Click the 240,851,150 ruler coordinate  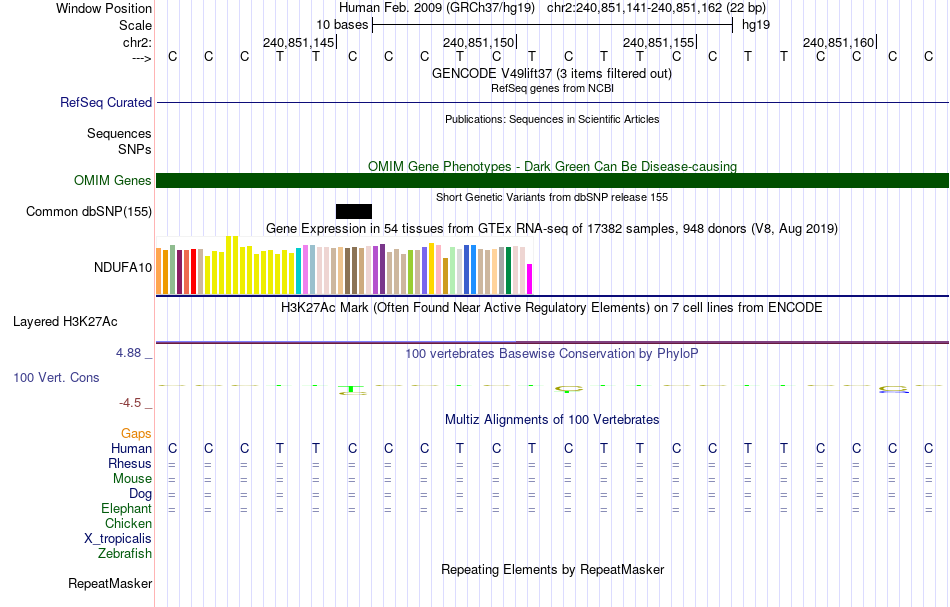click(x=478, y=42)
